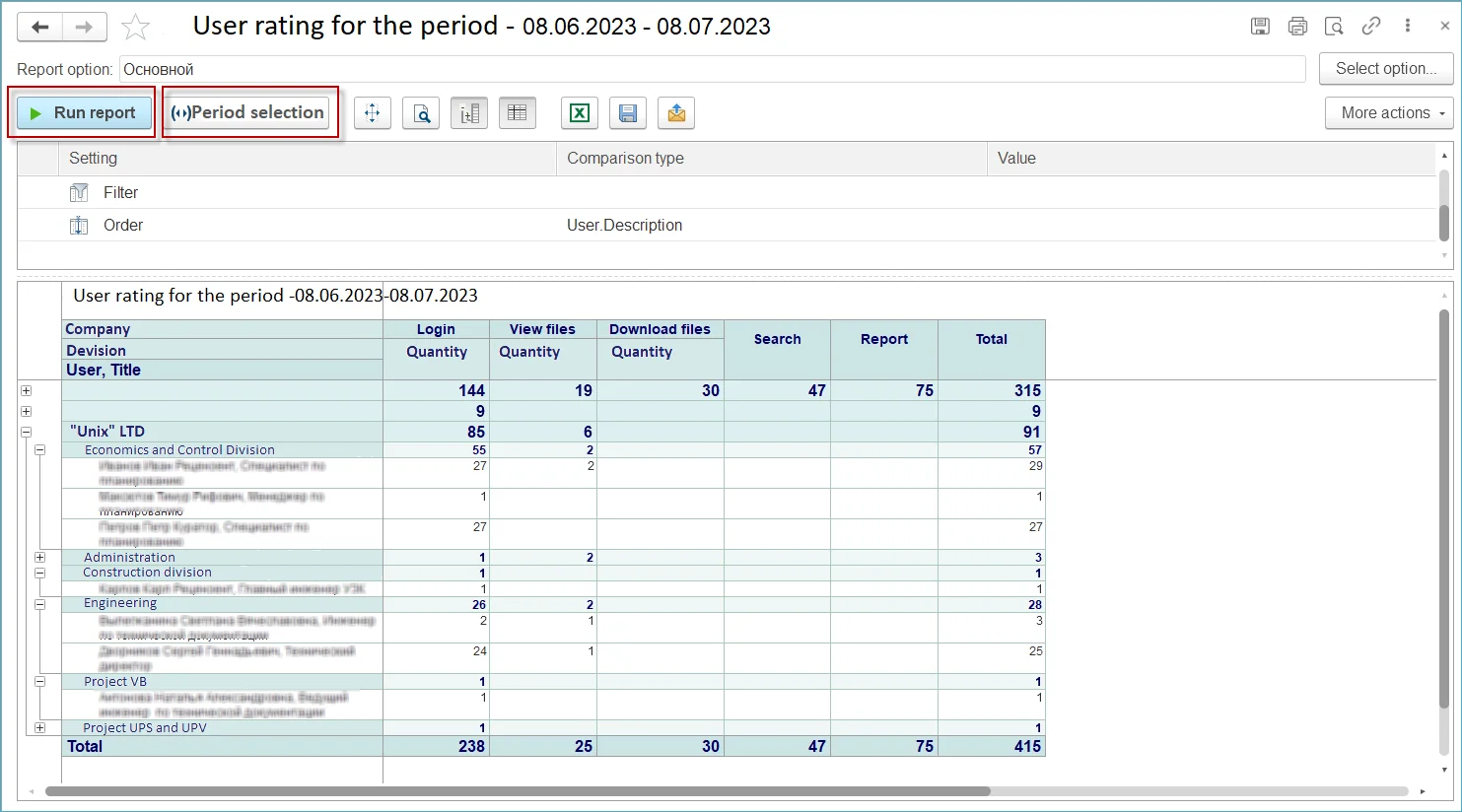1462x812 pixels.
Task: Open the three-dot kebab menu
Action: click(1408, 27)
